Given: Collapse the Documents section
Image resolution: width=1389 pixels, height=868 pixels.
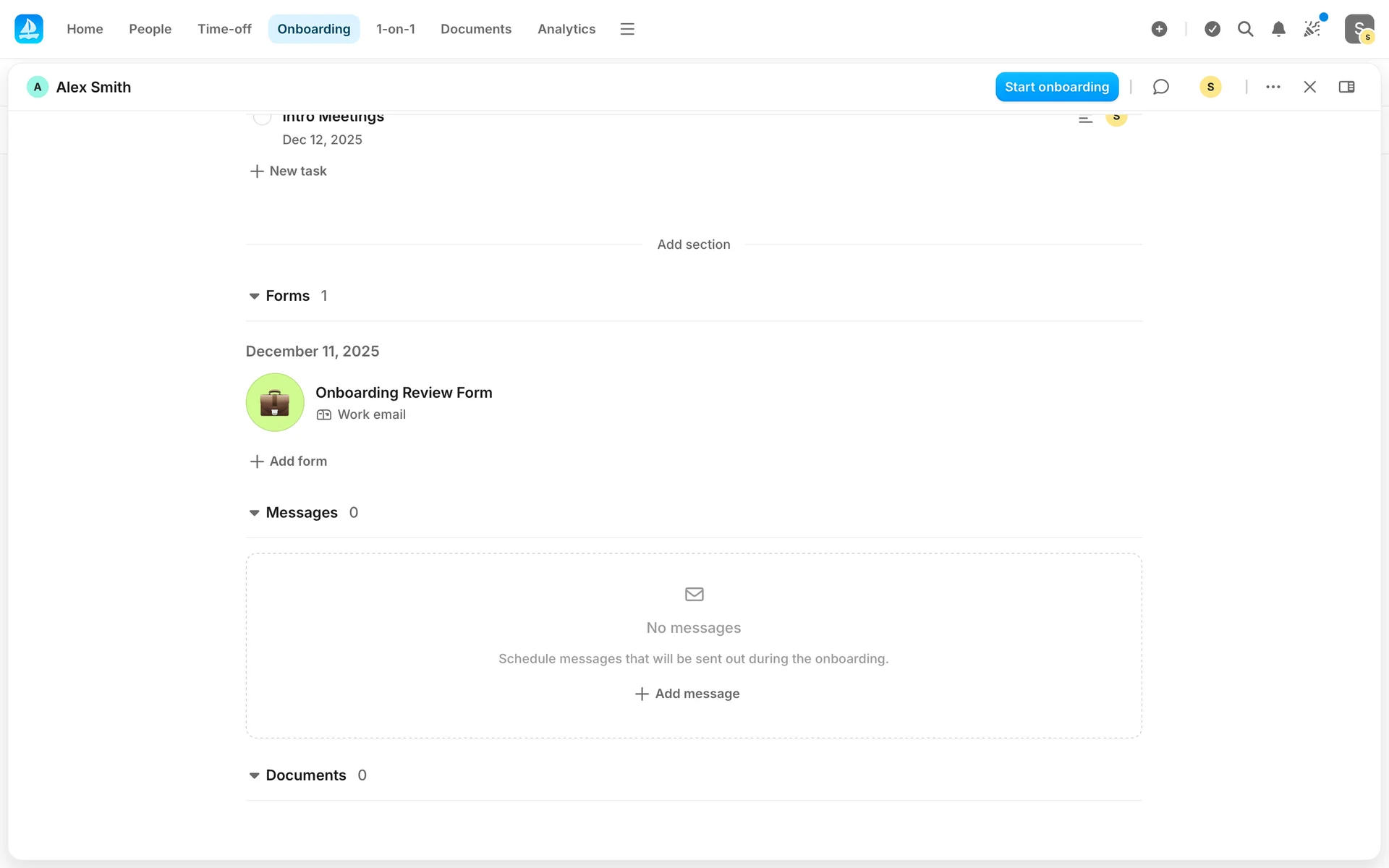Looking at the screenshot, I should [254, 775].
